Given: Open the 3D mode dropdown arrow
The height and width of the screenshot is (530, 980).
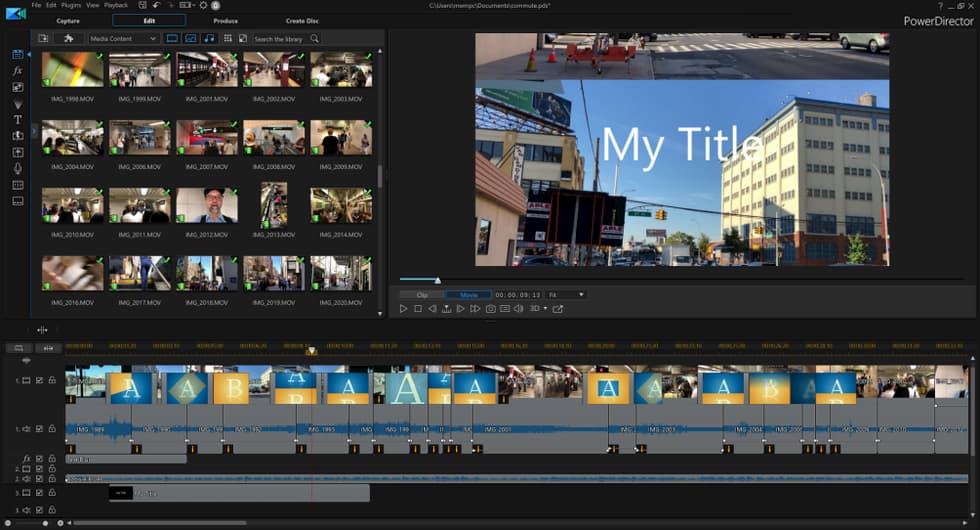Looking at the screenshot, I should pyautogui.click(x=545, y=309).
